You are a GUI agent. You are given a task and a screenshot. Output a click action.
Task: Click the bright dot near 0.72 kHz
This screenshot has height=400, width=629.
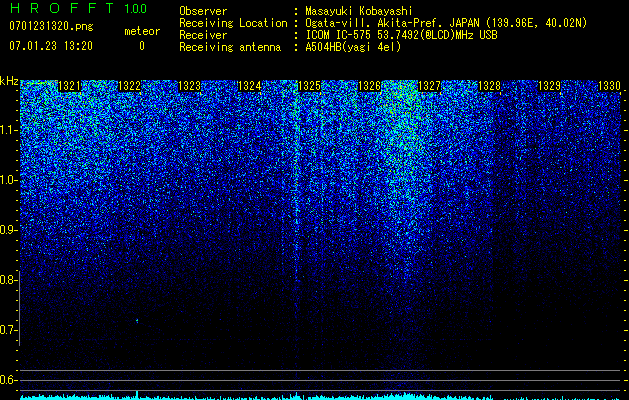(x=137, y=321)
